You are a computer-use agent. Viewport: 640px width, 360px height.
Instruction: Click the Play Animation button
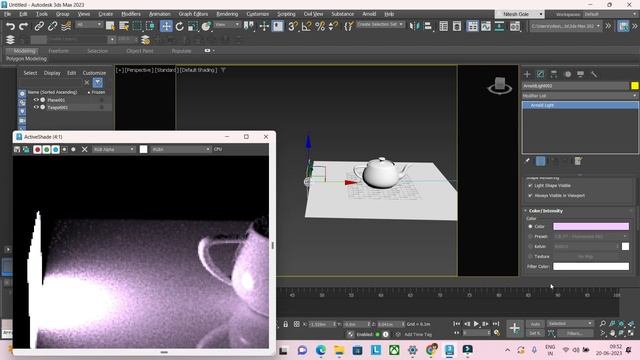(476, 324)
